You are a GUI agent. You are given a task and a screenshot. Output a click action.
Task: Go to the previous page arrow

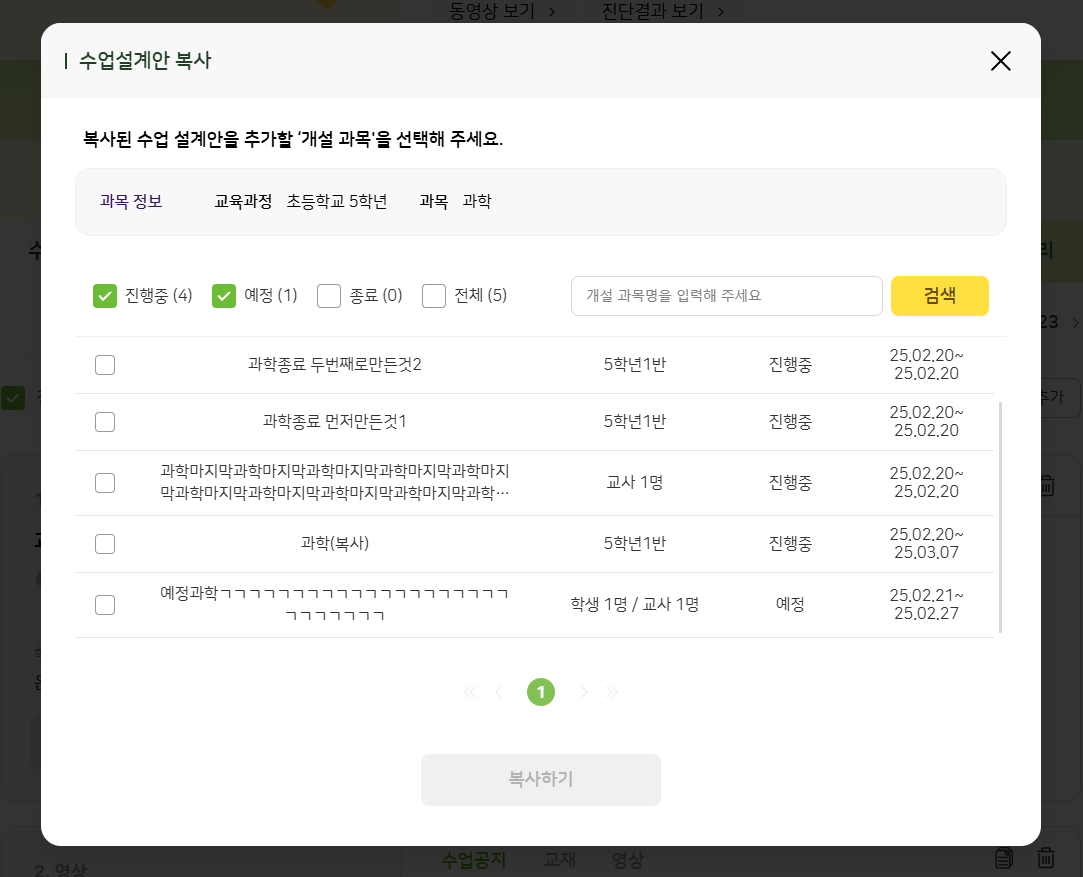click(499, 692)
